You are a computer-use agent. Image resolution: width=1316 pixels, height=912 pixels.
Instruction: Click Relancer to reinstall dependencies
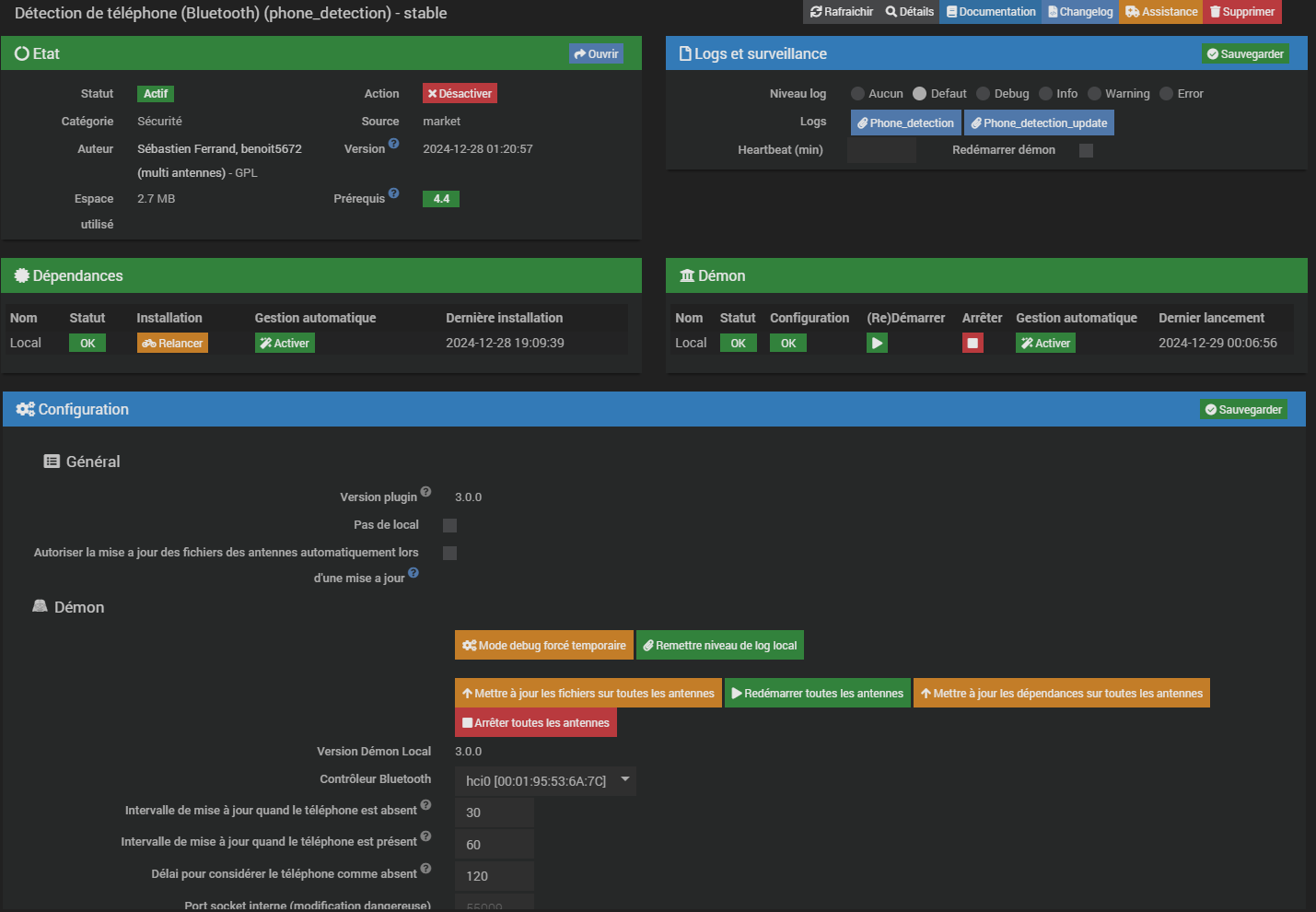point(172,343)
